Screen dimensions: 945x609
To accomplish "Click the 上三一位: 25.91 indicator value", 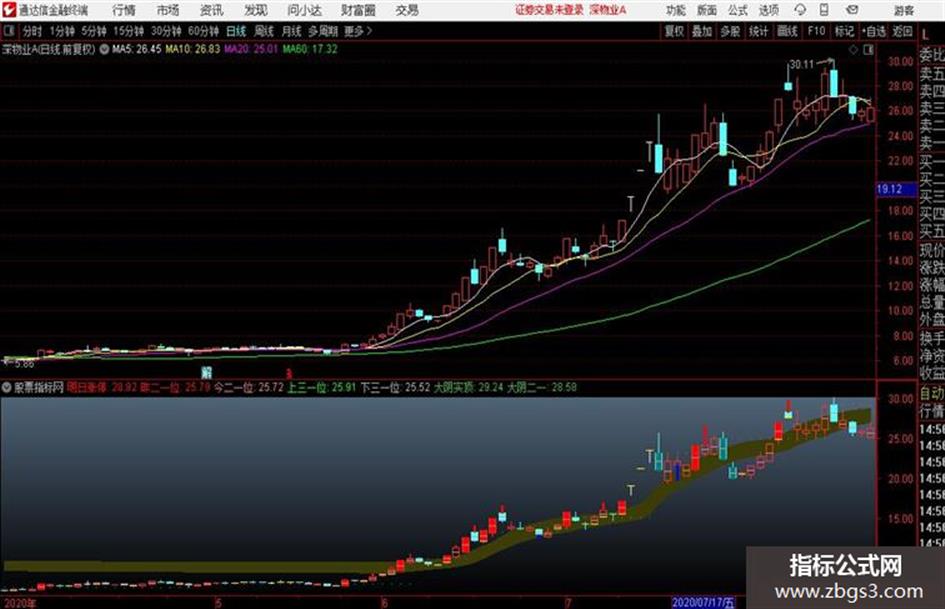I will pos(322,387).
